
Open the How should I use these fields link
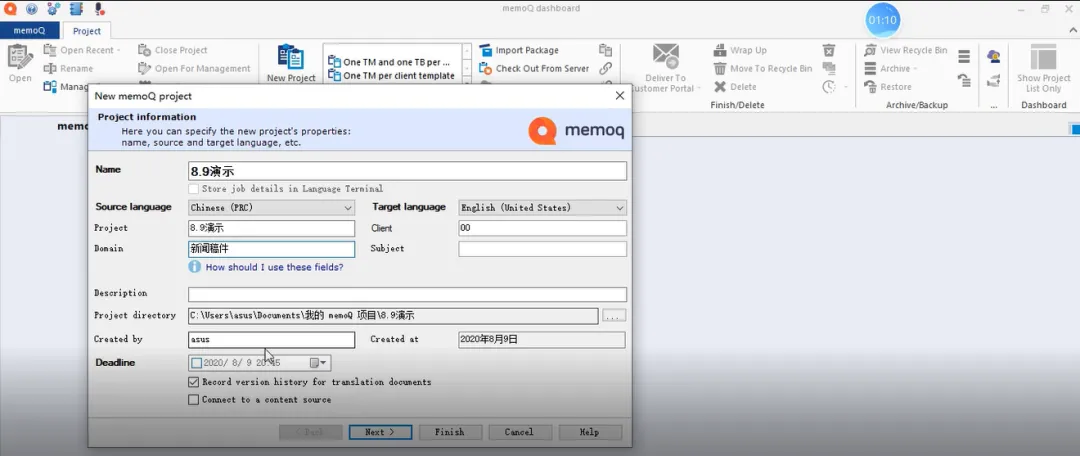click(274, 267)
